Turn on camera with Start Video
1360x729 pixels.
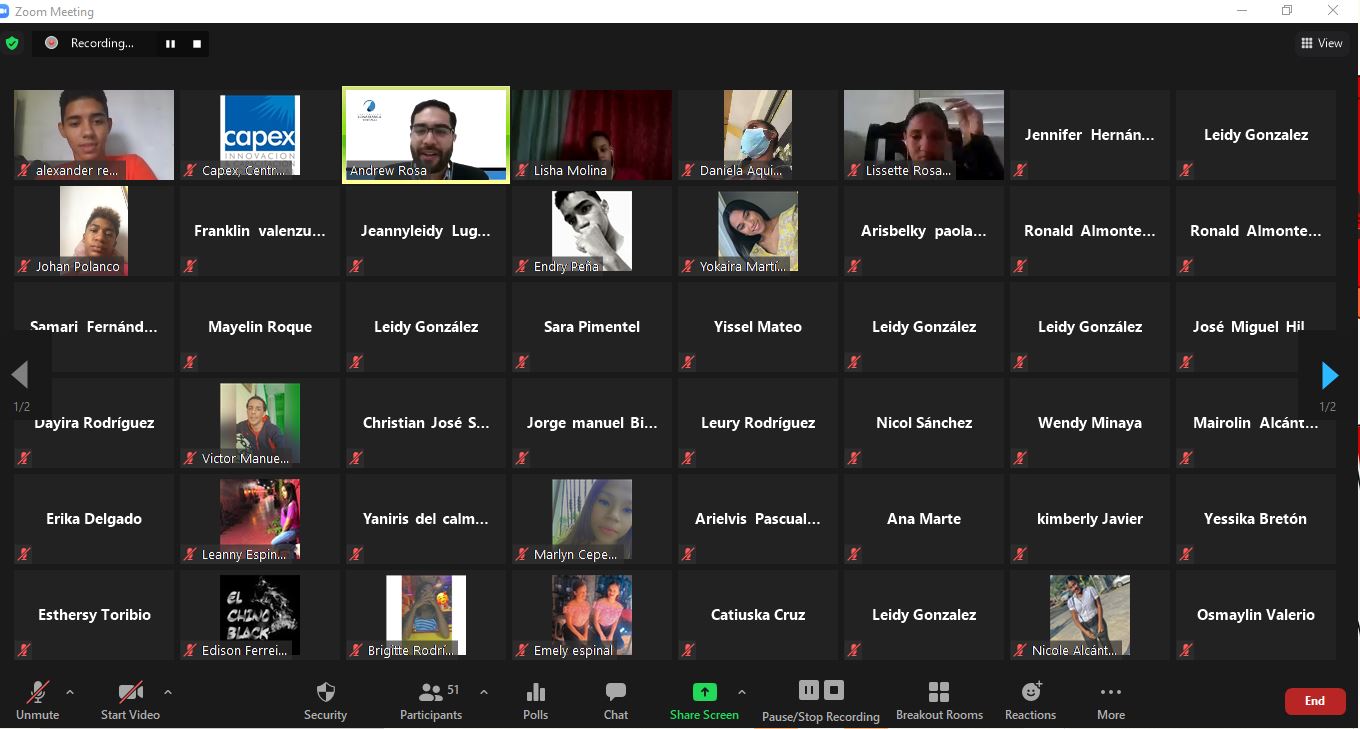coord(130,700)
